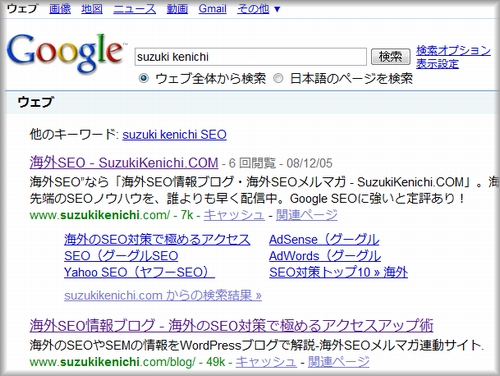Go to ニュース (News)

click(x=135, y=9)
